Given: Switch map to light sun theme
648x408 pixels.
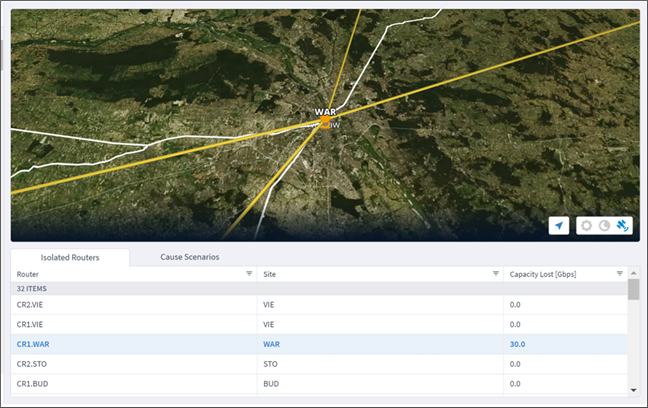Looking at the screenshot, I should pyautogui.click(x=586, y=226).
